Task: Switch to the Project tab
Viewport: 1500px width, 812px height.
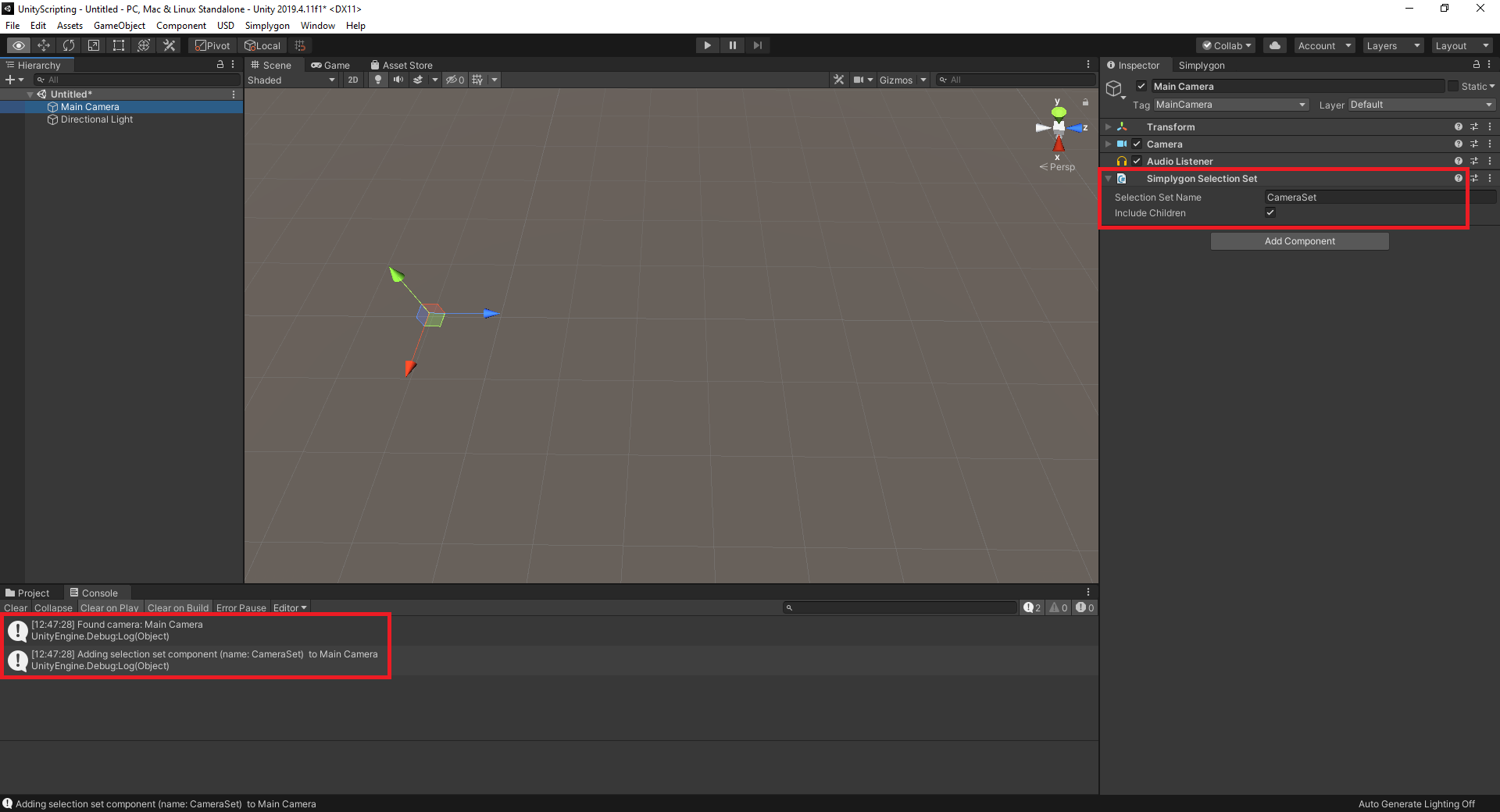Action: coord(27,593)
